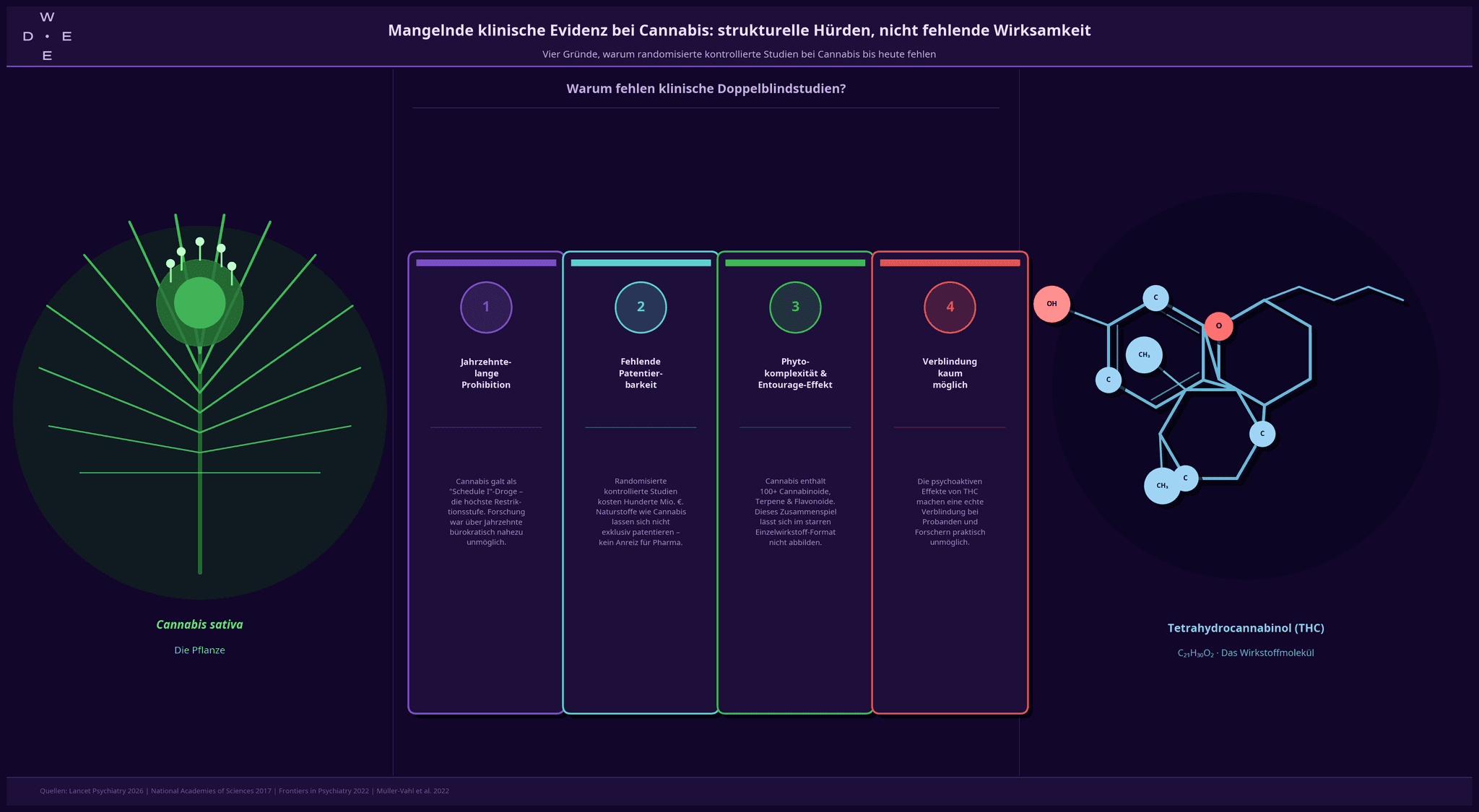Select the numbered circle 4 icon
This screenshot has width=1479, height=812.
coord(949,307)
